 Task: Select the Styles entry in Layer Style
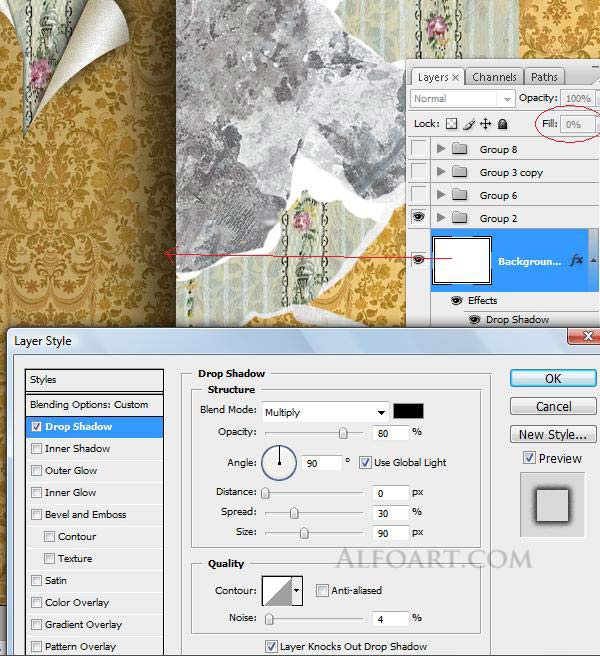click(x=94, y=380)
